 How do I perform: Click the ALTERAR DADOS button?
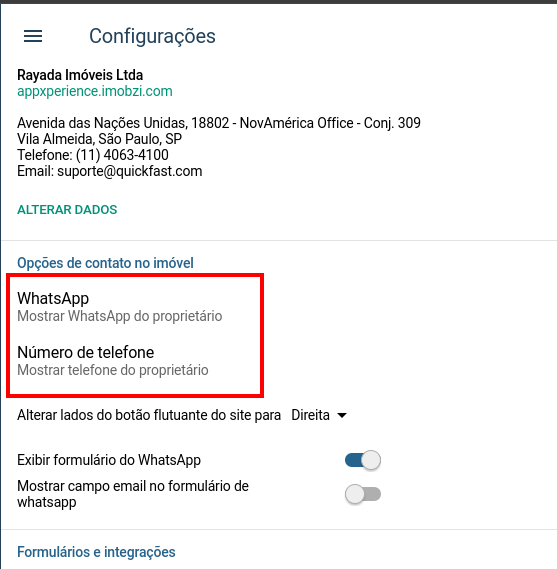click(67, 209)
